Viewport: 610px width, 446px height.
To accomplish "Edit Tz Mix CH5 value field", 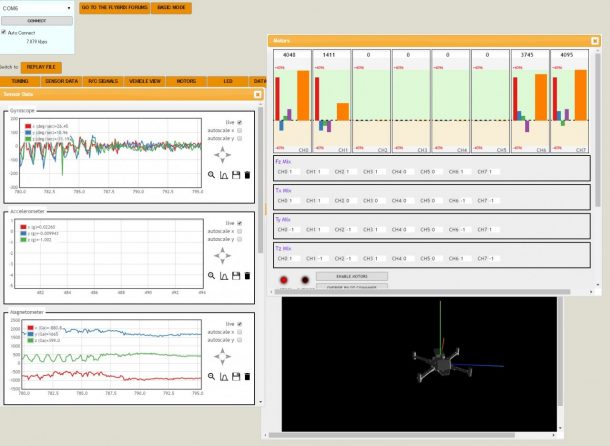I will 437,258.
